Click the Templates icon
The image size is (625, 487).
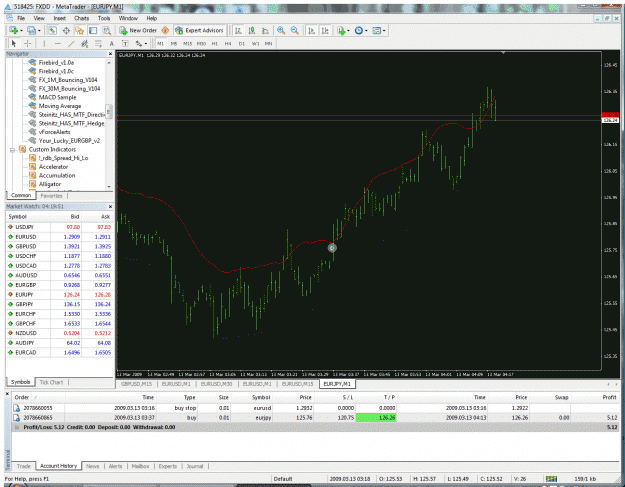[376, 30]
